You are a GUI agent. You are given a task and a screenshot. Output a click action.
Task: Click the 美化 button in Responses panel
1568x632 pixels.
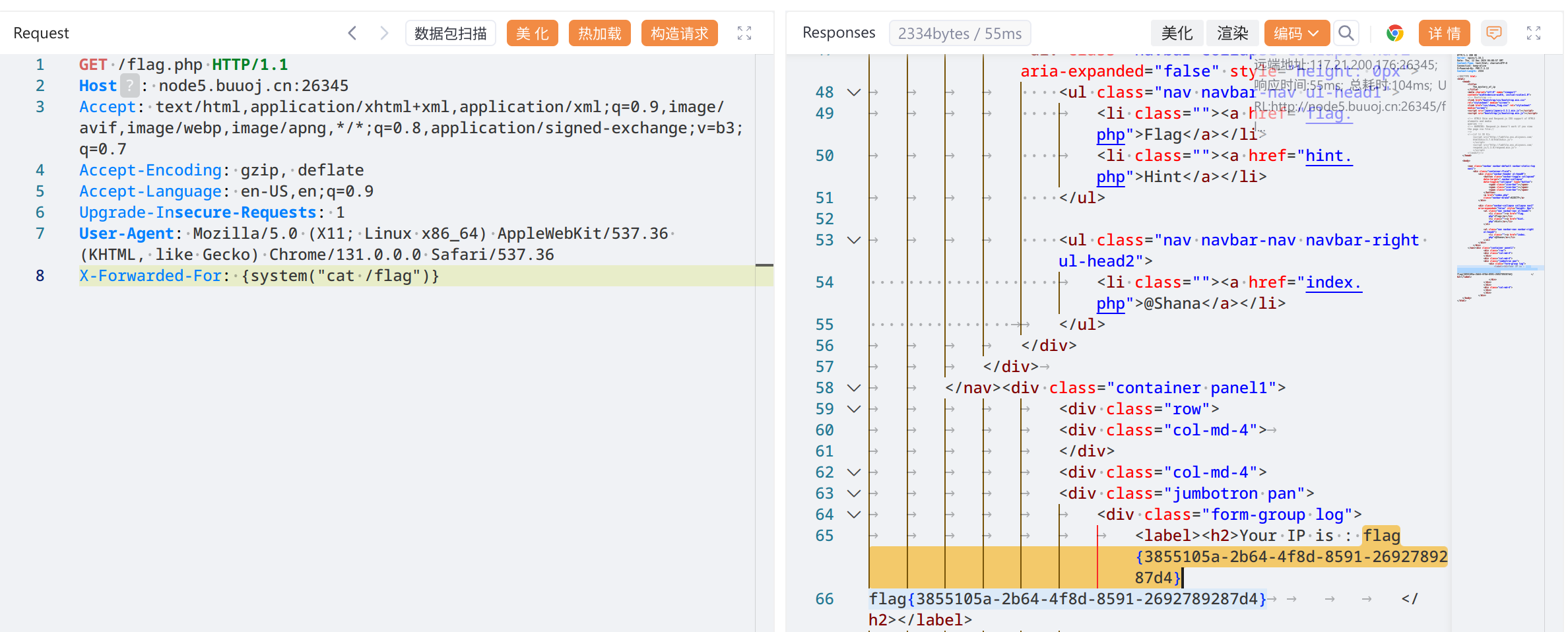pyautogui.click(x=1177, y=33)
